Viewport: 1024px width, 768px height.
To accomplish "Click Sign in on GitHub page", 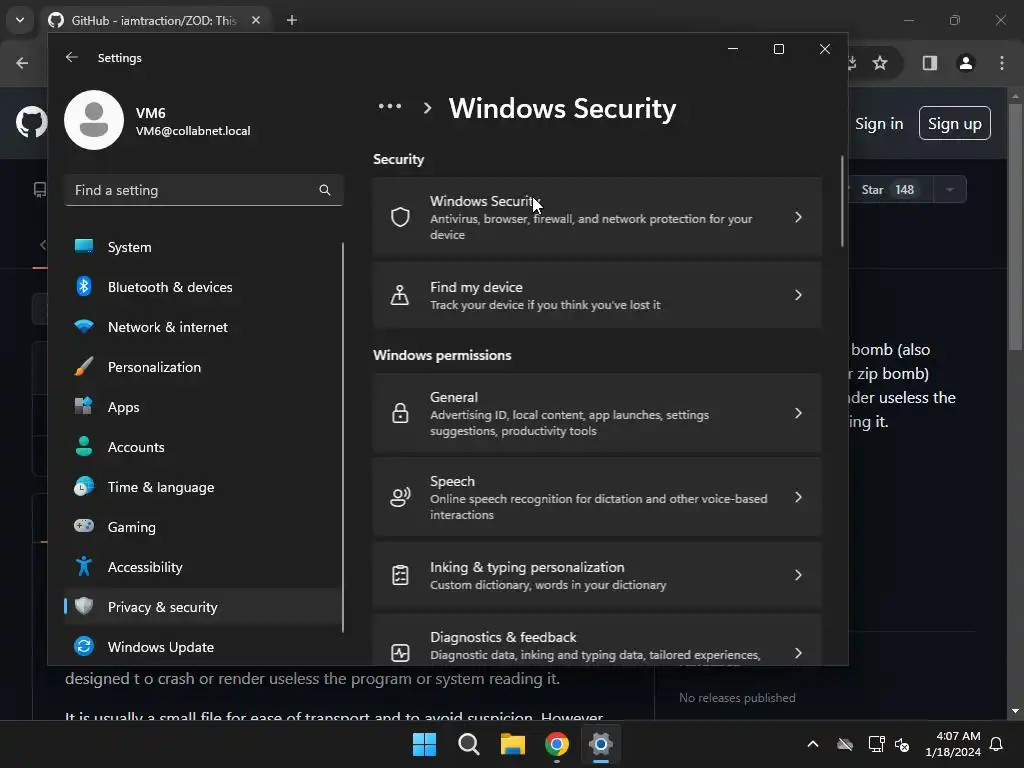I will [879, 123].
